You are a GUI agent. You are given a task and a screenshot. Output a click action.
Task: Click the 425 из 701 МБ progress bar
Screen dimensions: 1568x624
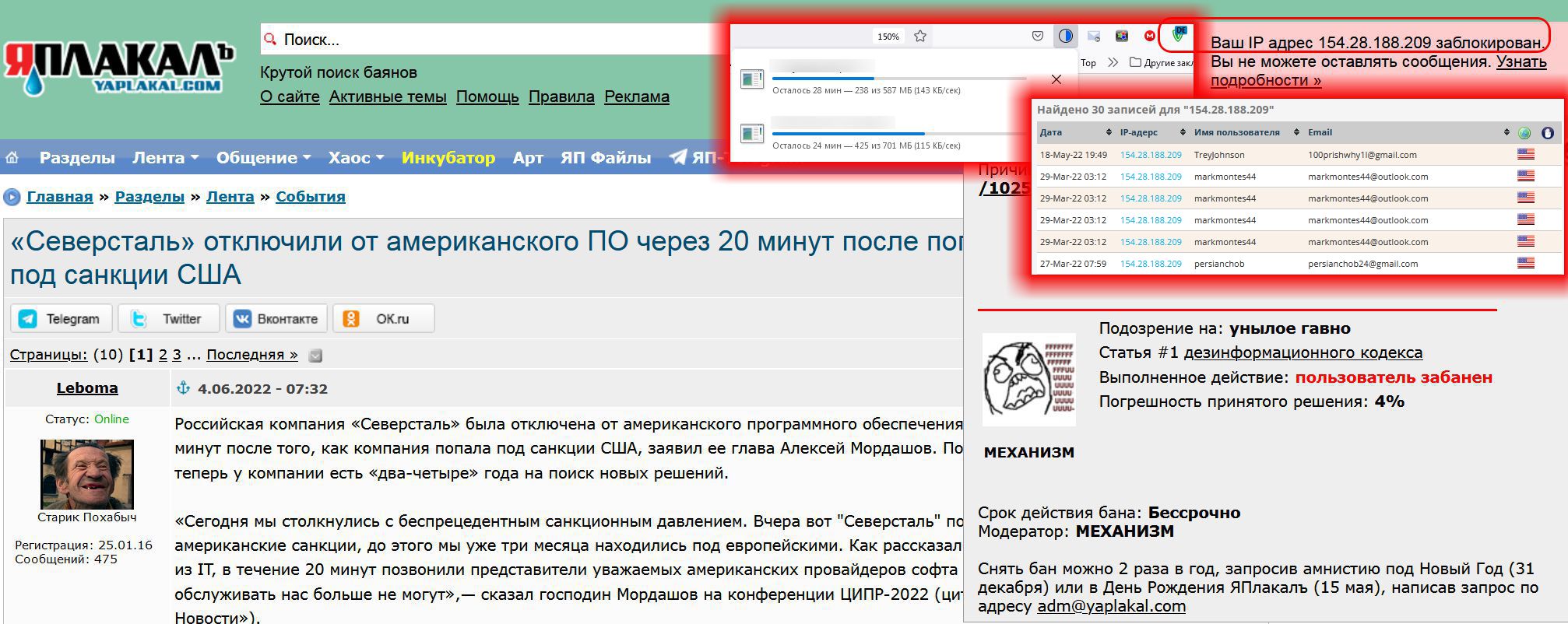coord(899,134)
